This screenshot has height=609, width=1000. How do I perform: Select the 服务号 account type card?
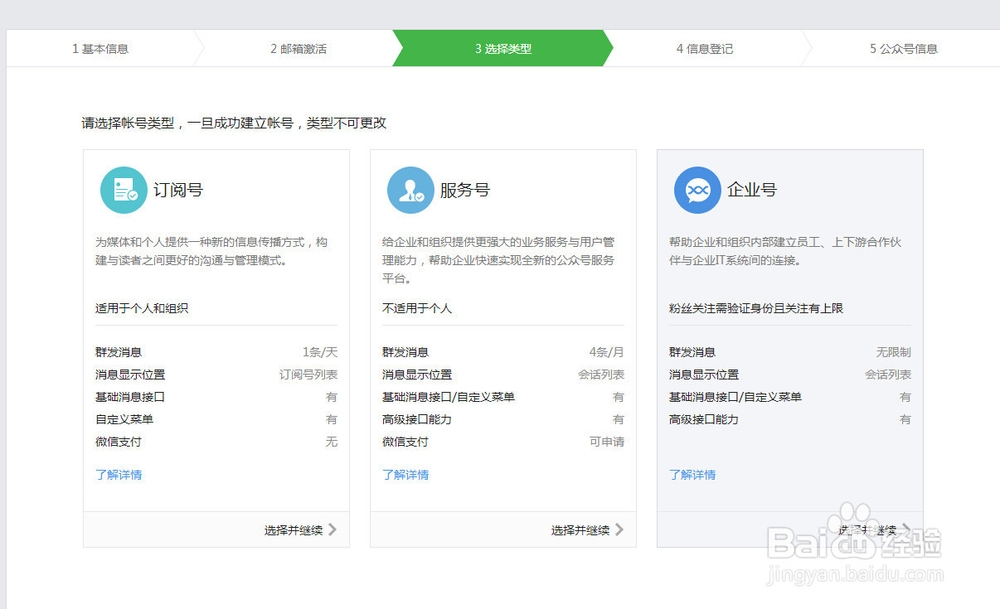(x=503, y=345)
